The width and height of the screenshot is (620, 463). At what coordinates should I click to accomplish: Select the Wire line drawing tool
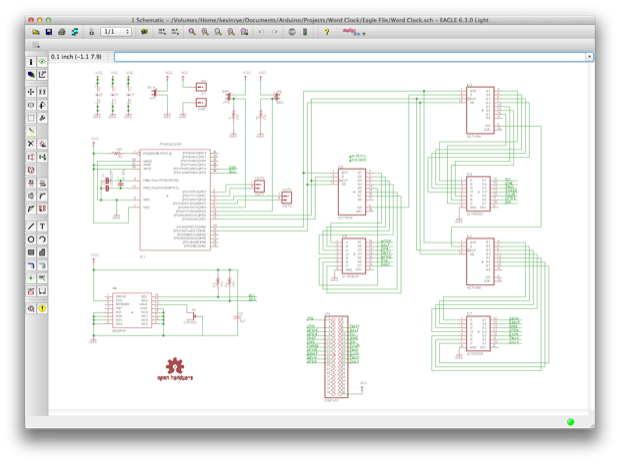31,227
